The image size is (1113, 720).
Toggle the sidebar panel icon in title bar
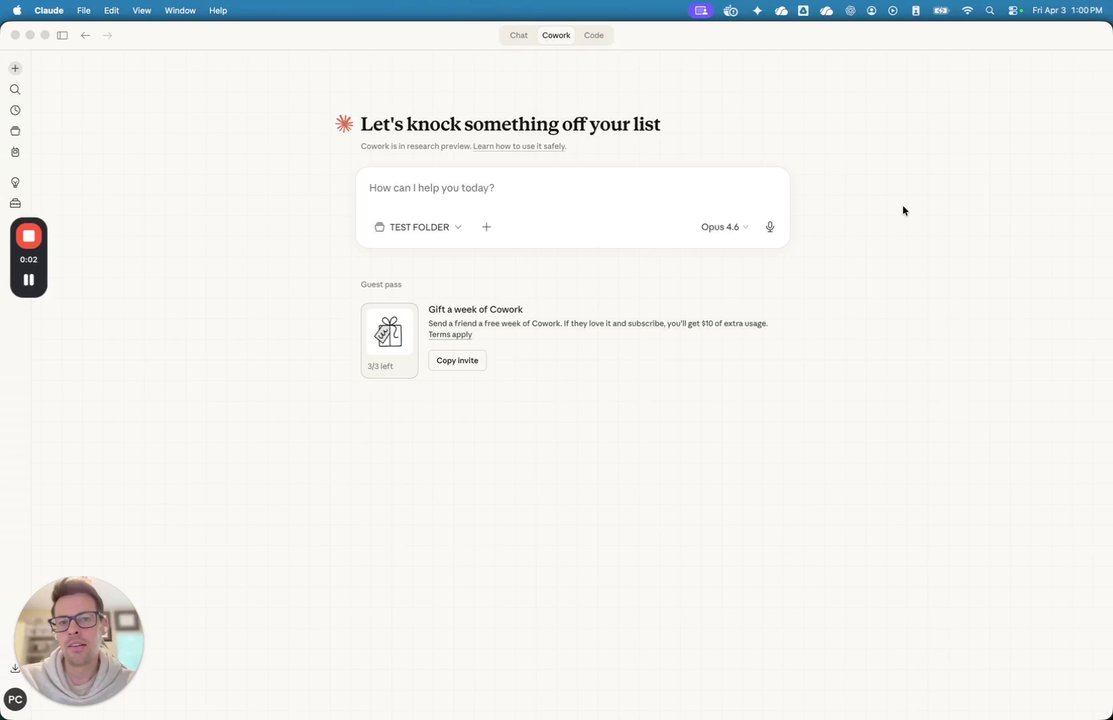[62, 35]
